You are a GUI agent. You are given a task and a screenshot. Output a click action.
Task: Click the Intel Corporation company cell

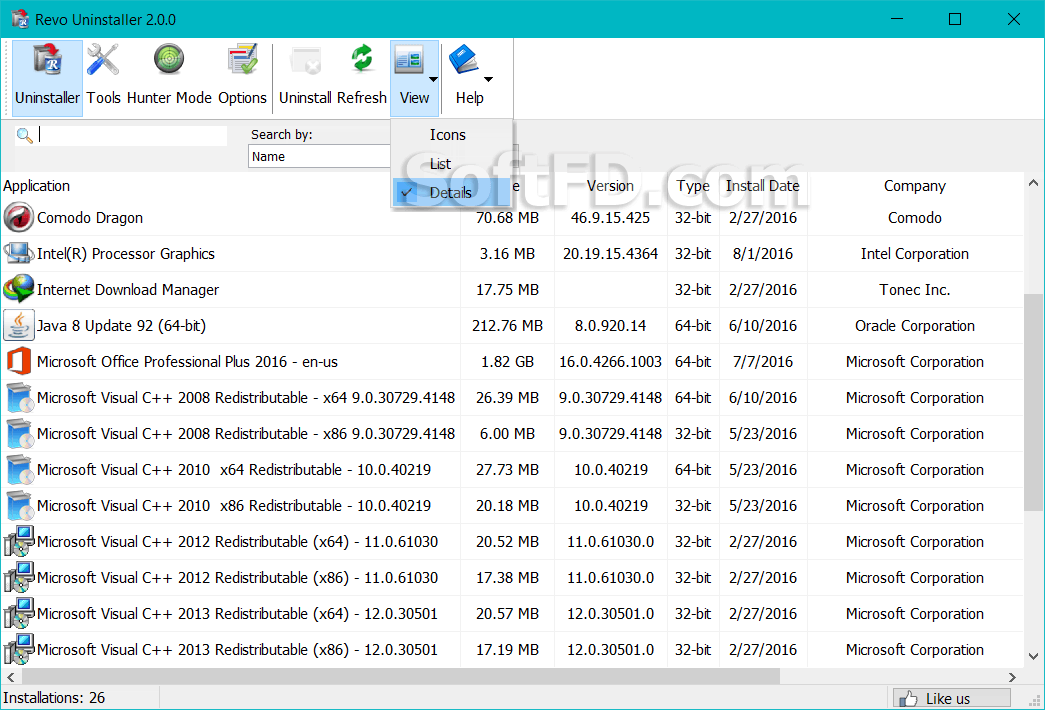coord(914,254)
